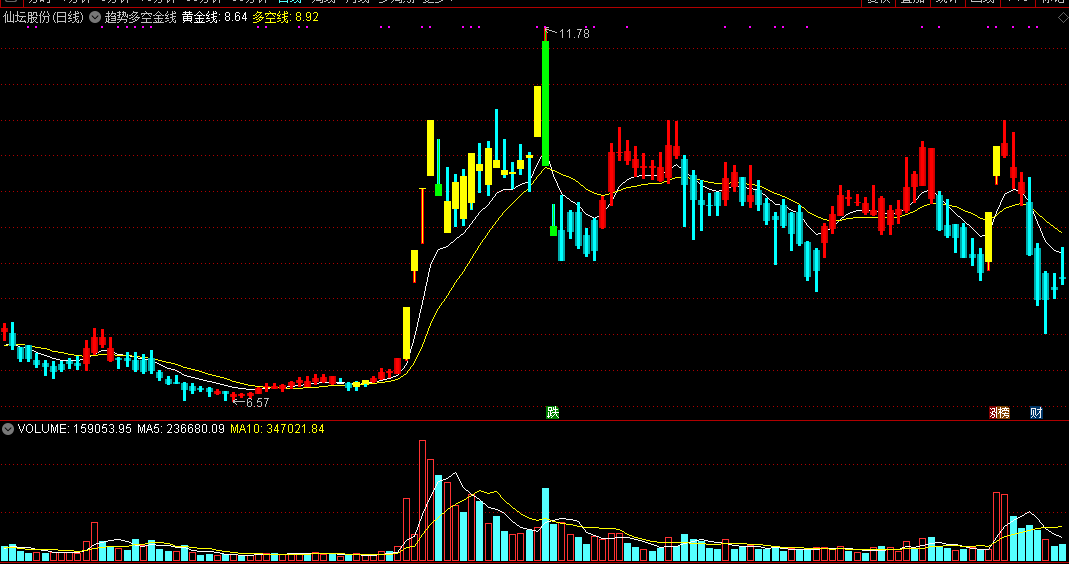Viewport: 1069px width, 564px height.
Task: Click the 黄金线: 8.64 value label
Action: coord(214,18)
